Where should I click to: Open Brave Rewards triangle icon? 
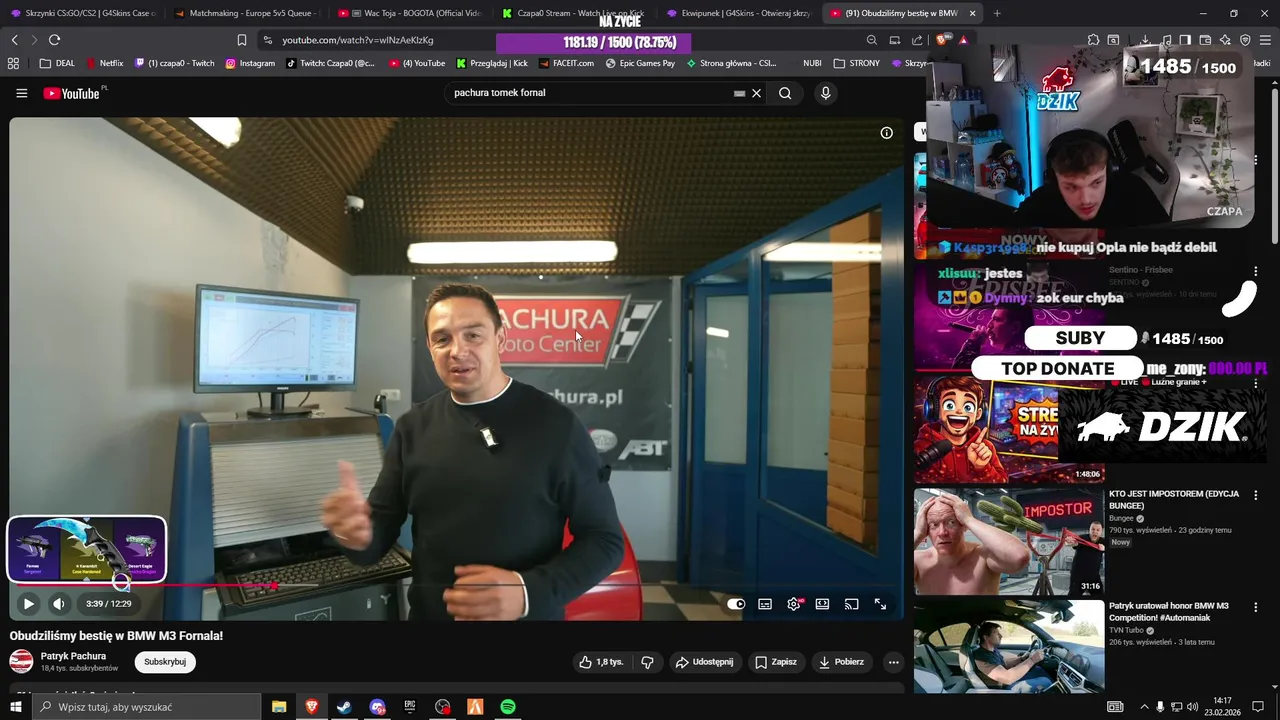(963, 40)
